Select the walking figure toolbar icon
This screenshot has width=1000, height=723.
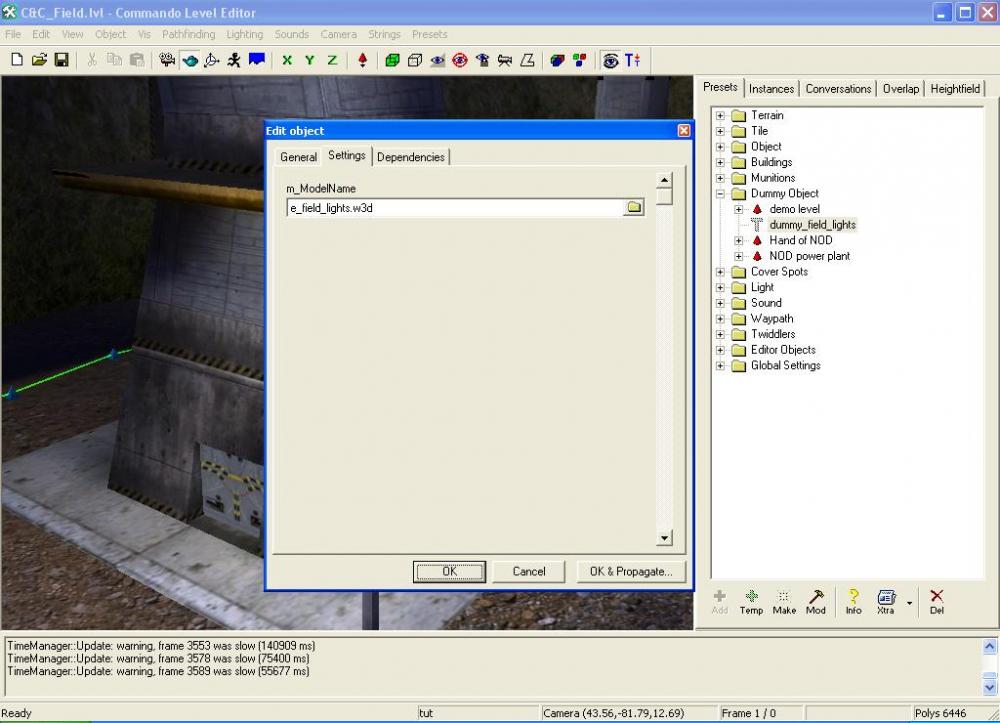tap(234, 60)
